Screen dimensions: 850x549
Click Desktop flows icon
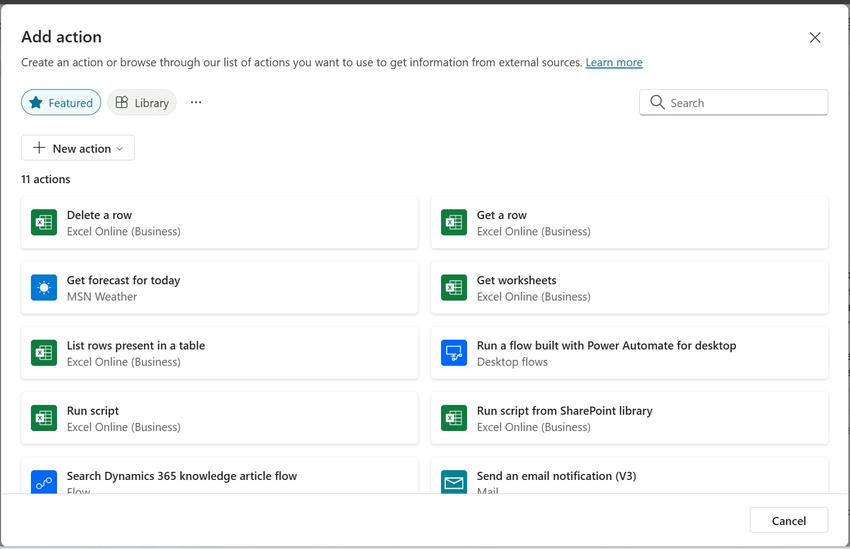tap(454, 353)
